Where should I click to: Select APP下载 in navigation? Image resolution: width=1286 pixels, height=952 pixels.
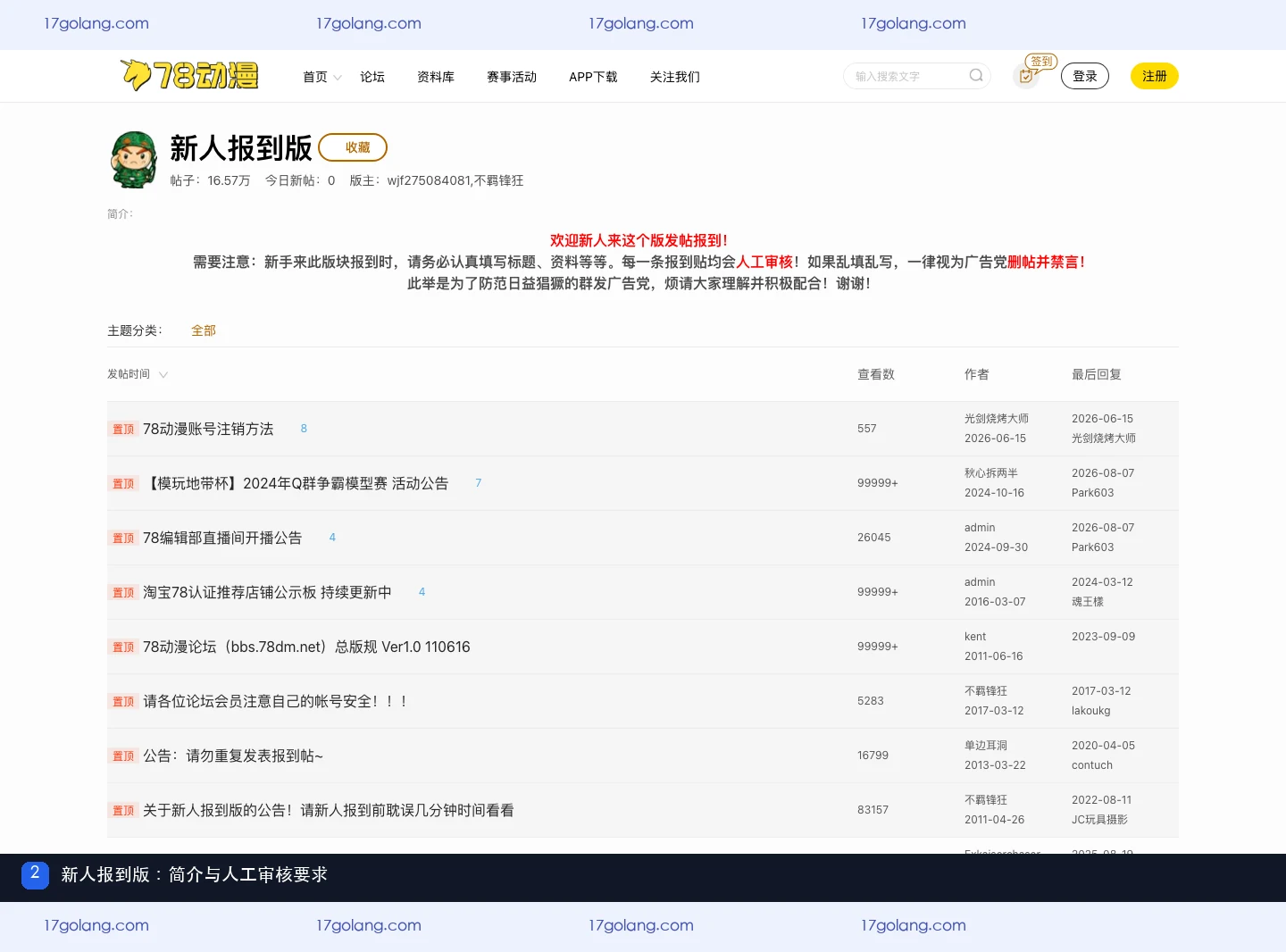pyautogui.click(x=593, y=77)
